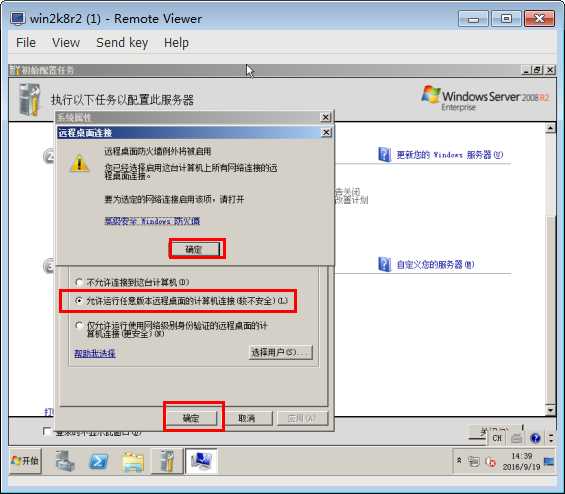Click the Select Users button
Screen dimensions: 565x494
coord(280,352)
